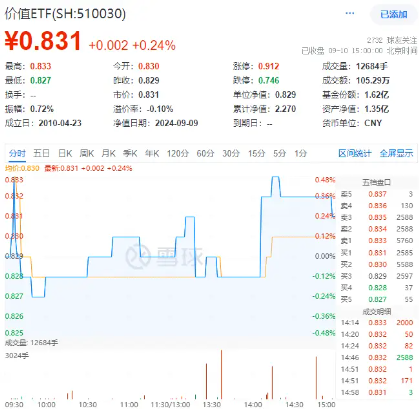Select the 买1 order row at 0.831
This screenshot has height=410, width=419.
click(377, 253)
